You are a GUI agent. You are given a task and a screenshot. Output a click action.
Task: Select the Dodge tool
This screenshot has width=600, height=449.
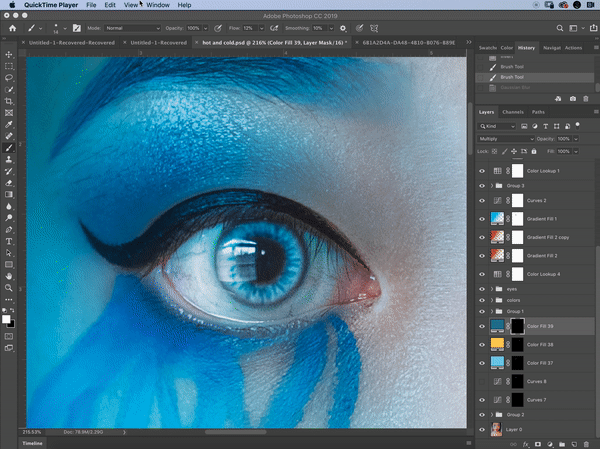coord(9,218)
